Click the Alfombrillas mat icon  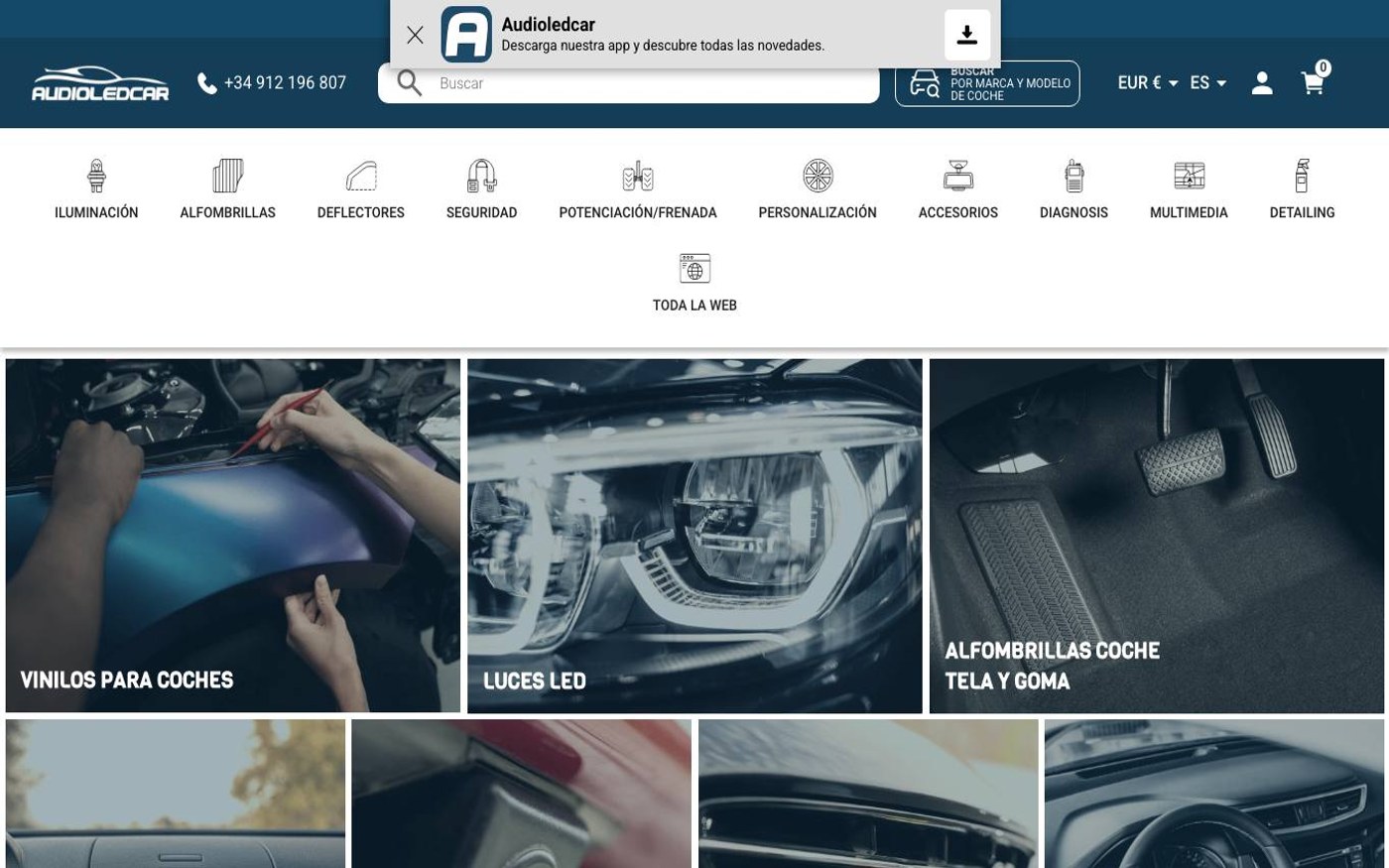pyautogui.click(x=227, y=176)
